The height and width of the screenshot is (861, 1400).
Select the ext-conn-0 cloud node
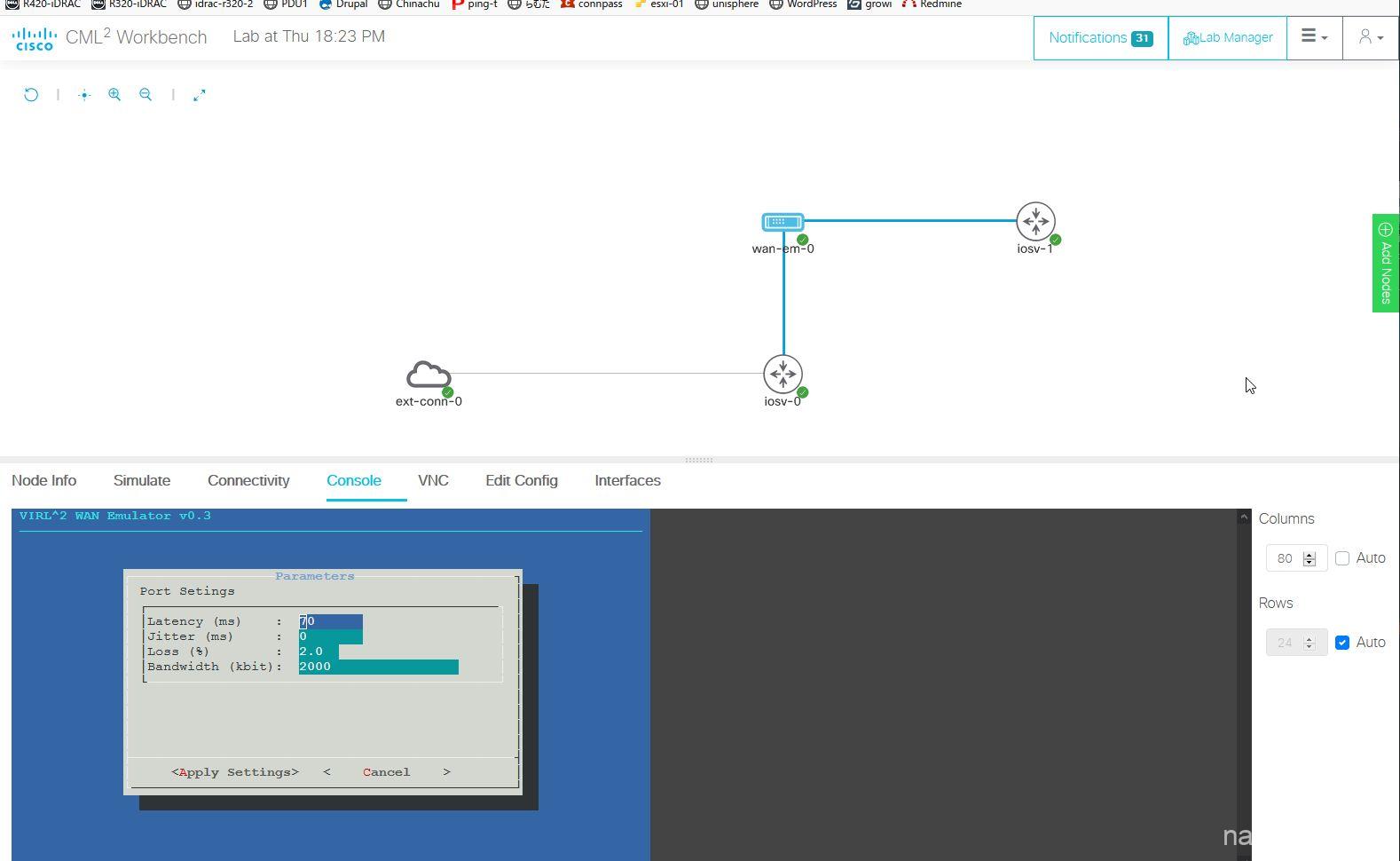429,375
